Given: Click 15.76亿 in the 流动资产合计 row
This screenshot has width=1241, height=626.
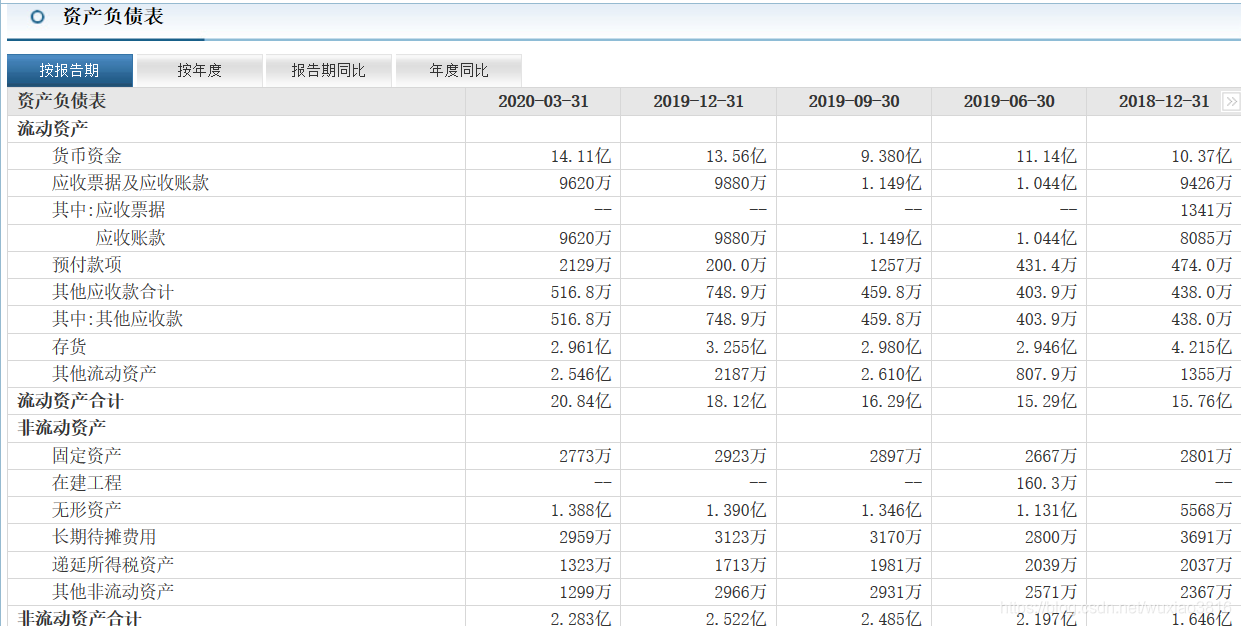Looking at the screenshot, I should click(x=1202, y=402).
